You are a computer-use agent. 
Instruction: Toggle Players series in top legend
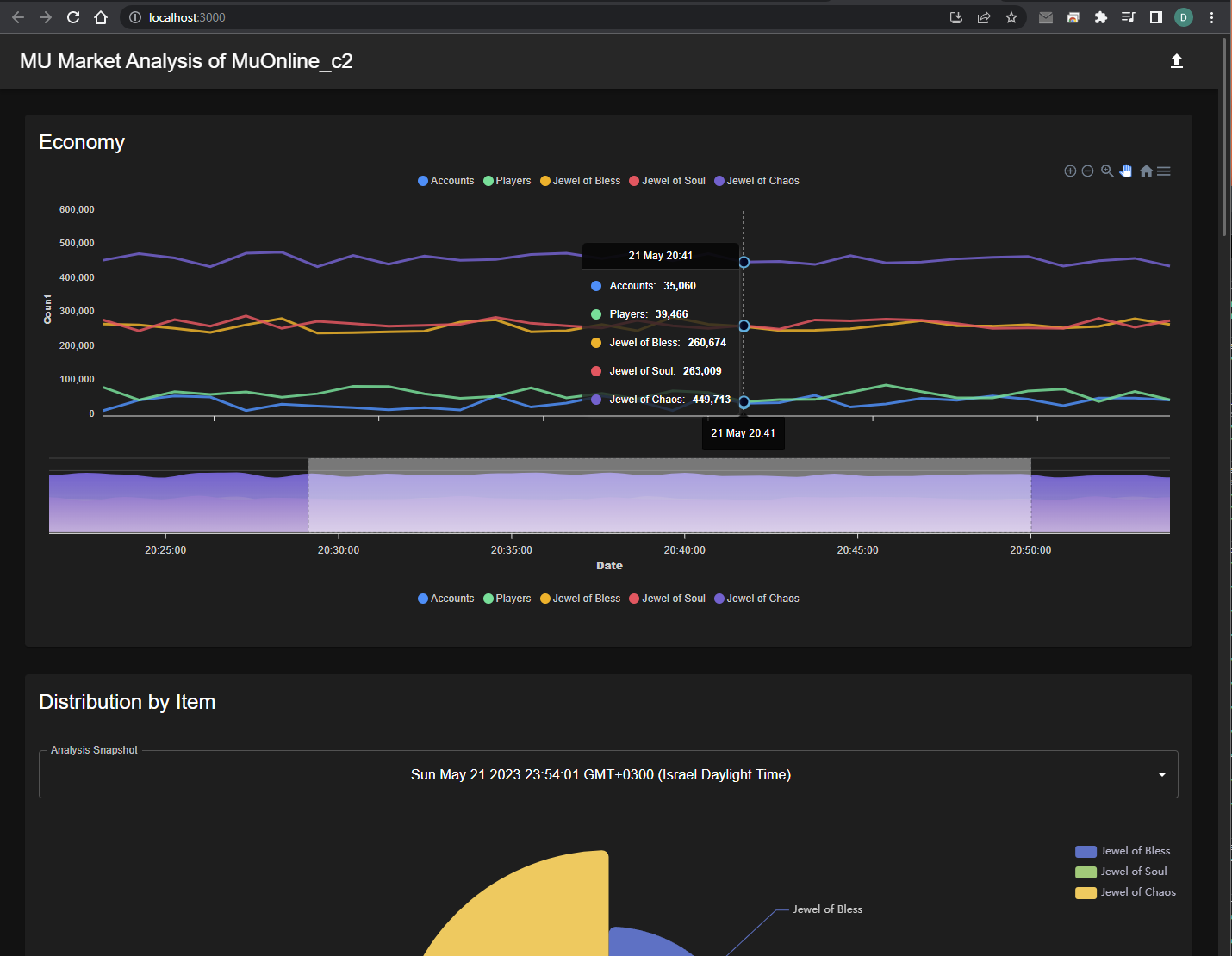tap(507, 181)
